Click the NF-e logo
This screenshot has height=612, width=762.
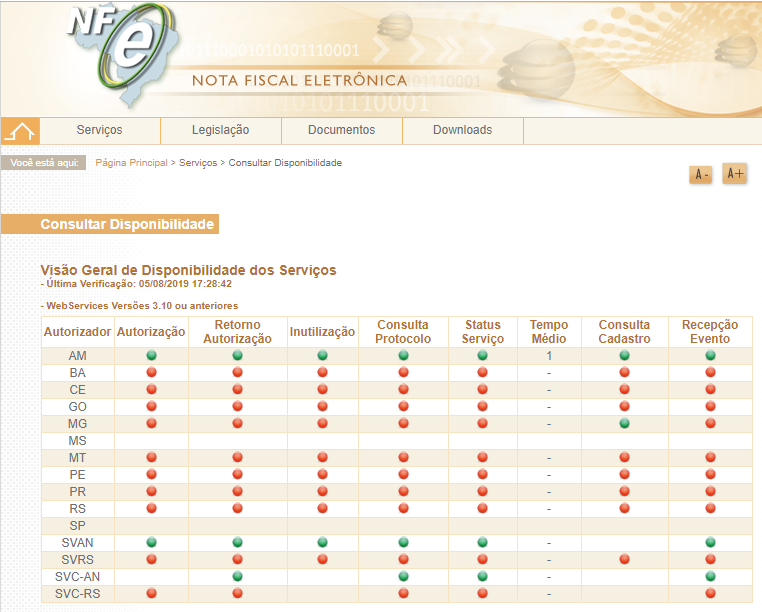coord(122,53)
